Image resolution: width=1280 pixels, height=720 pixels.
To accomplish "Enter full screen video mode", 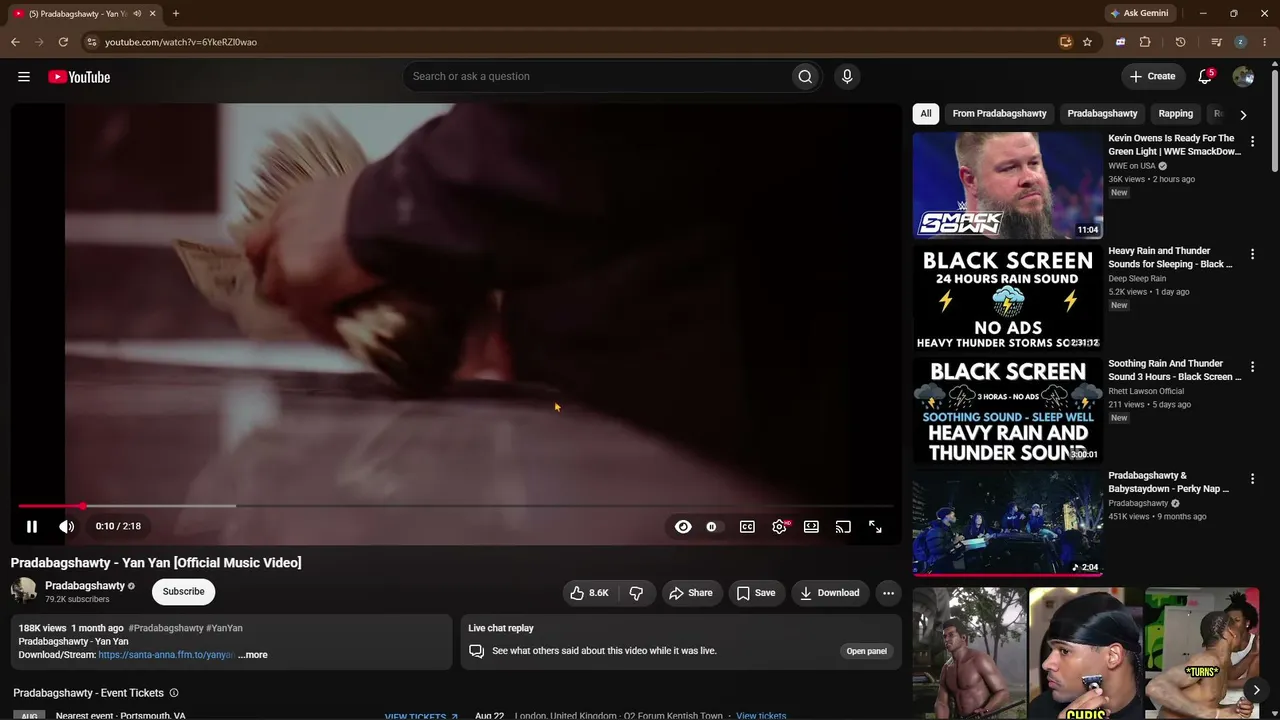I will coord(875,527).
